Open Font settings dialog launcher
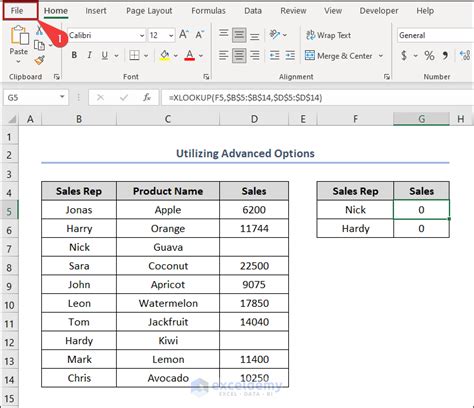 [206, 77]
